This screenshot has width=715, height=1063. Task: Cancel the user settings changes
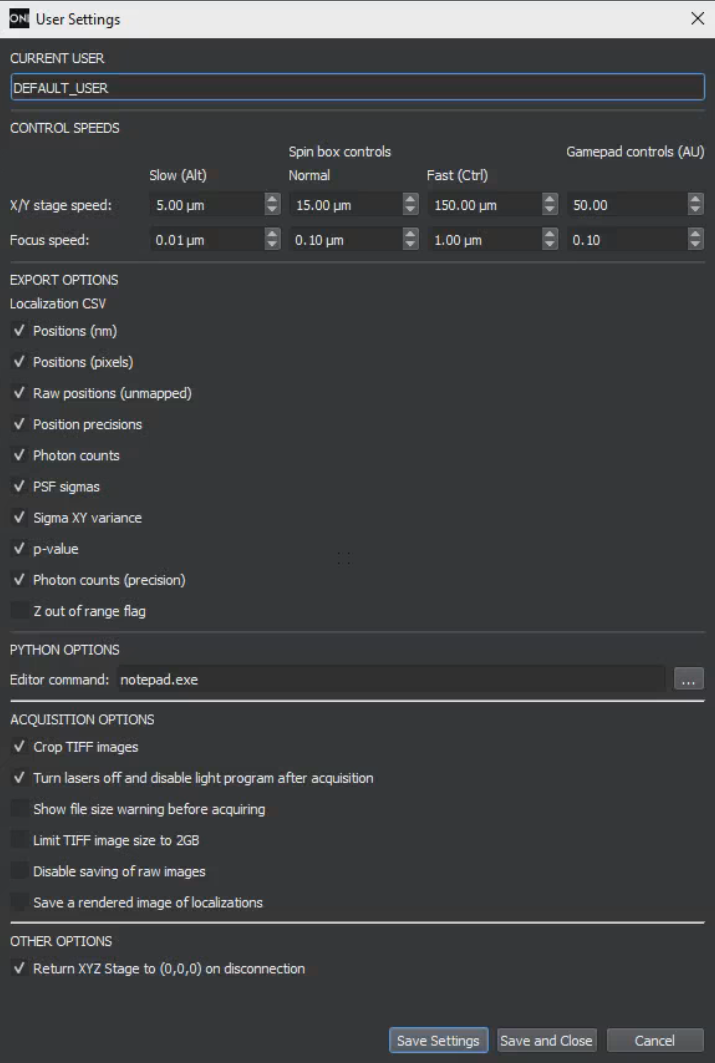click(x=654, y=1040)
